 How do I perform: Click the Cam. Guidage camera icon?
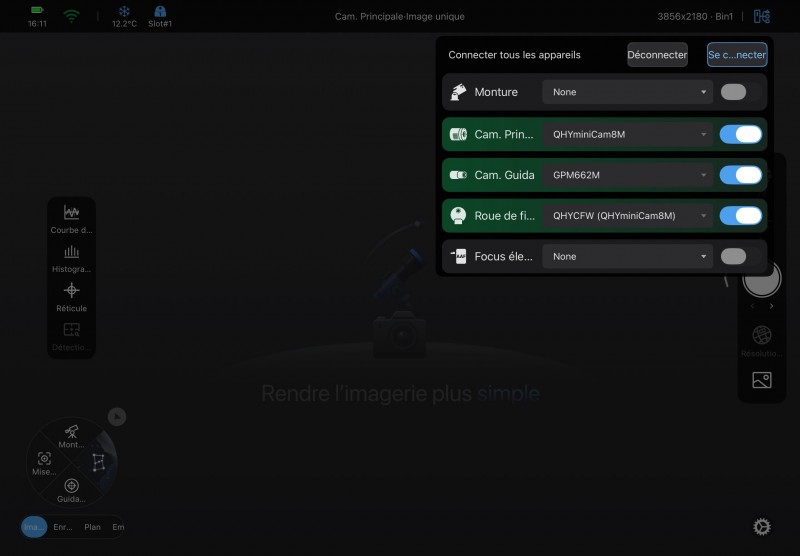tap(458, 175)
